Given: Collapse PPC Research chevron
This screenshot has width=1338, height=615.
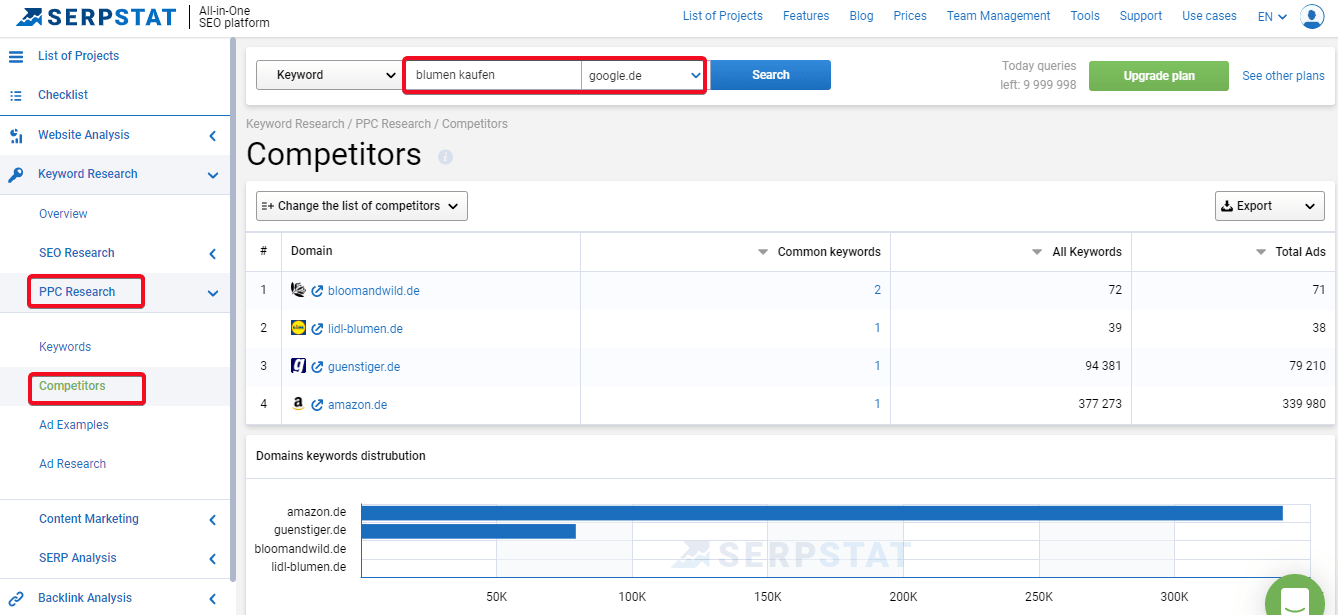Looking at the screenshot, I should point(212,293).
